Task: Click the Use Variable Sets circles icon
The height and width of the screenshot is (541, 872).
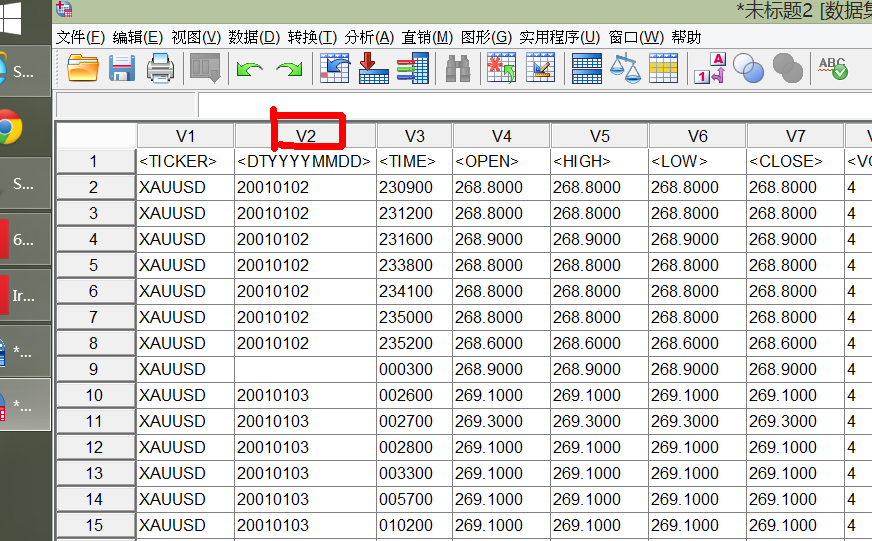Action: coord(749,69)
